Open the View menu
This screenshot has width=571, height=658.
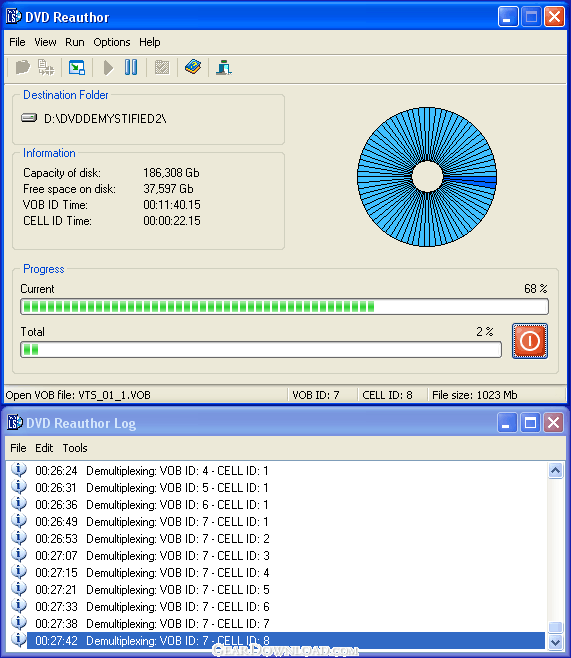(45, 42)
